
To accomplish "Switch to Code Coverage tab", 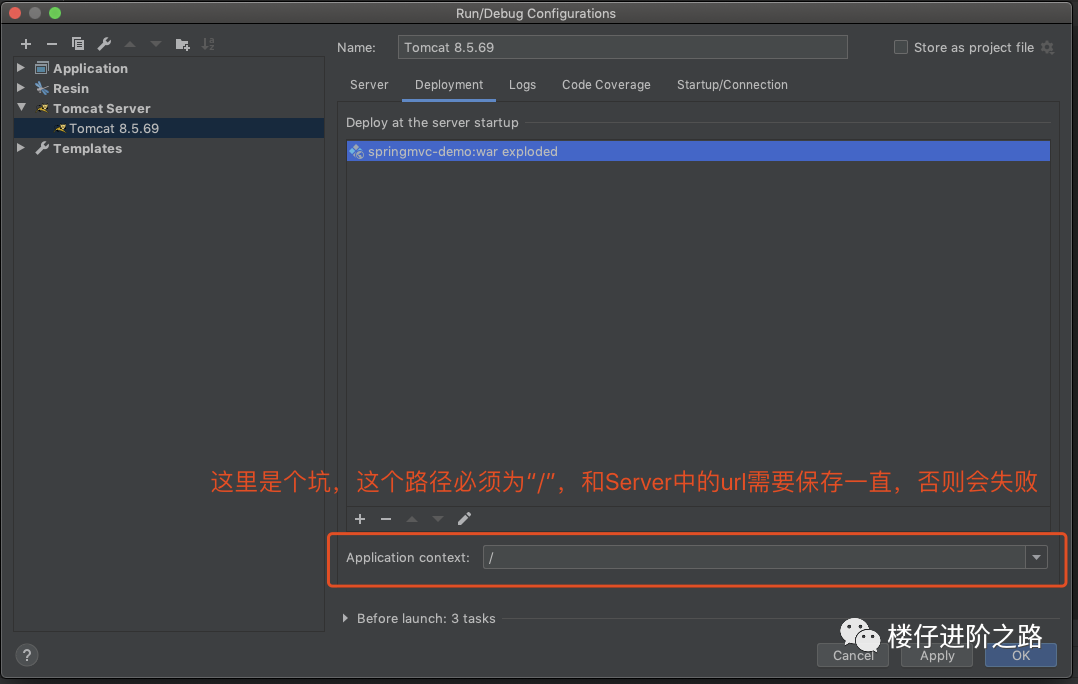I will pyautogui.click(x=606, y=85).
